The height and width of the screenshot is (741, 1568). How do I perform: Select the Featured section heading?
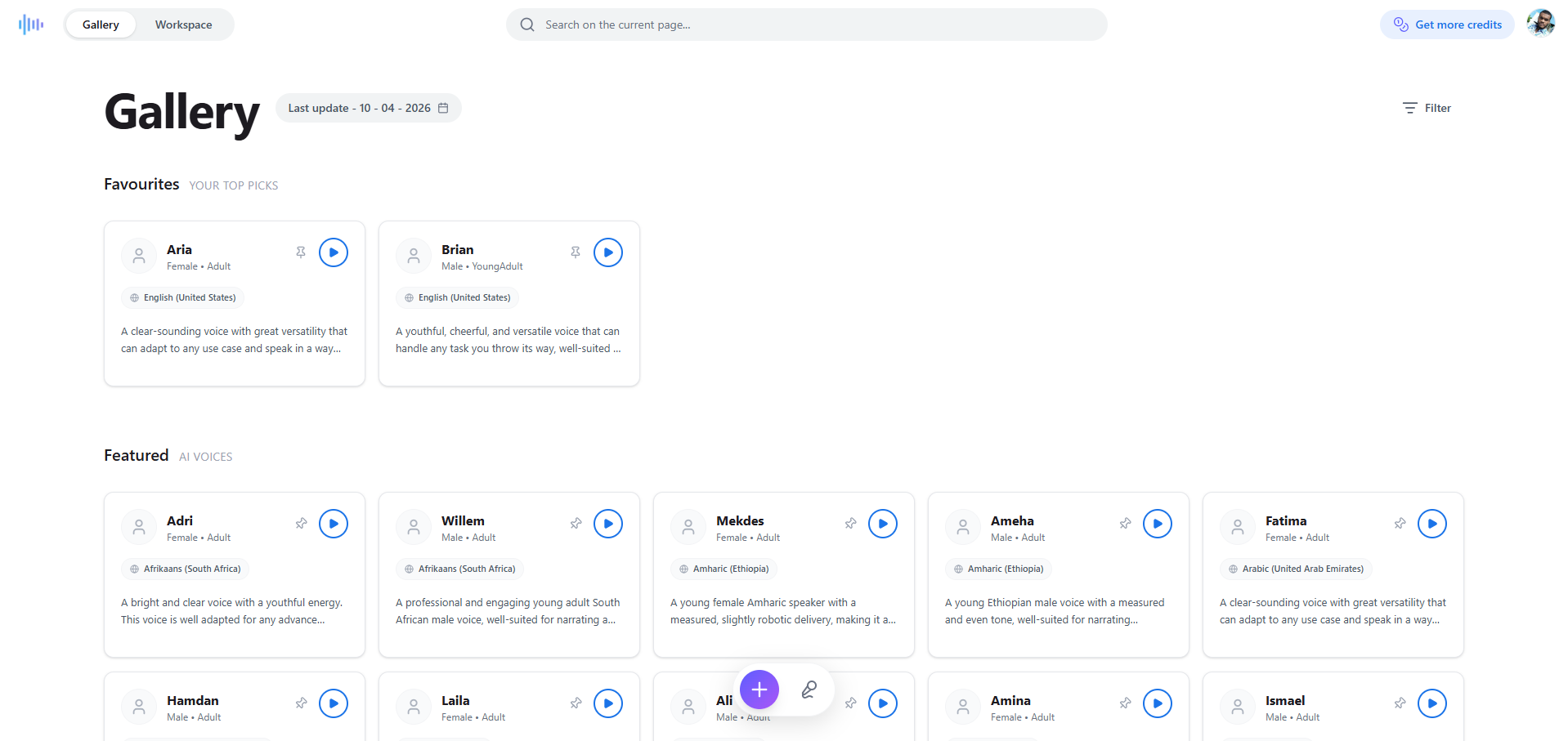pyautogui.click(x=137, y=455)
